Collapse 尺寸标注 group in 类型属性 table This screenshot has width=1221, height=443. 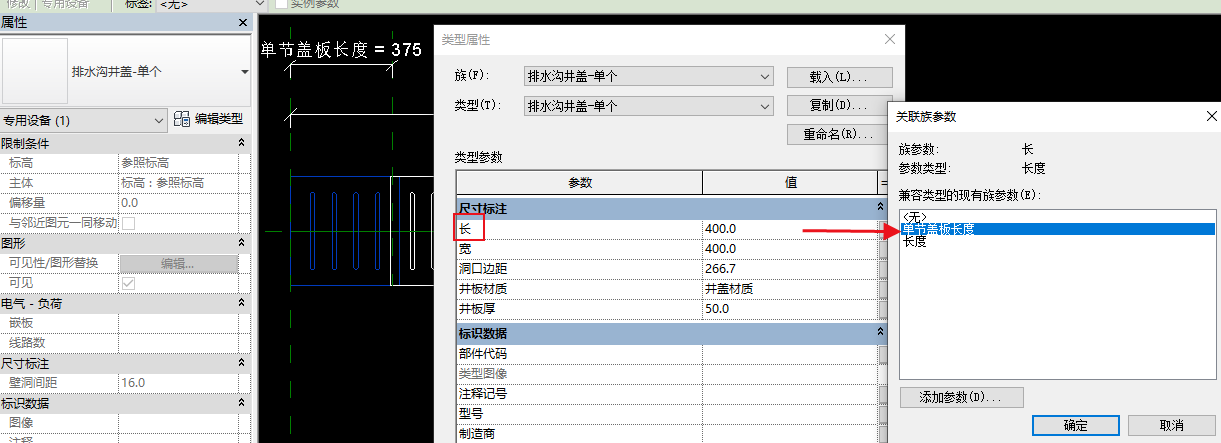(x=880, y=208)
